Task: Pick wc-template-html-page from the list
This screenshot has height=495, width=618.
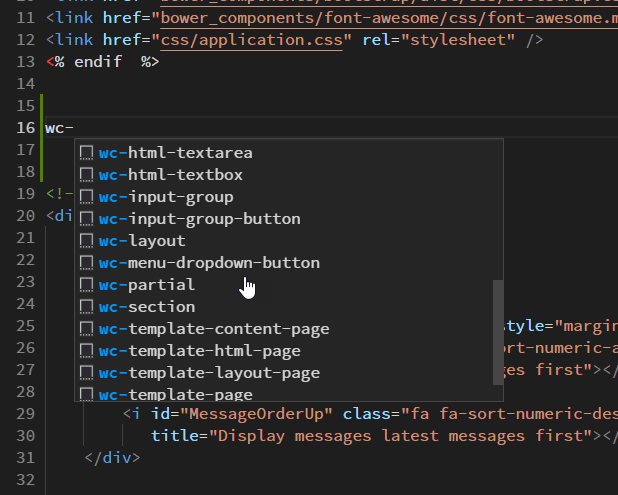Action: (x=284, y=351)
